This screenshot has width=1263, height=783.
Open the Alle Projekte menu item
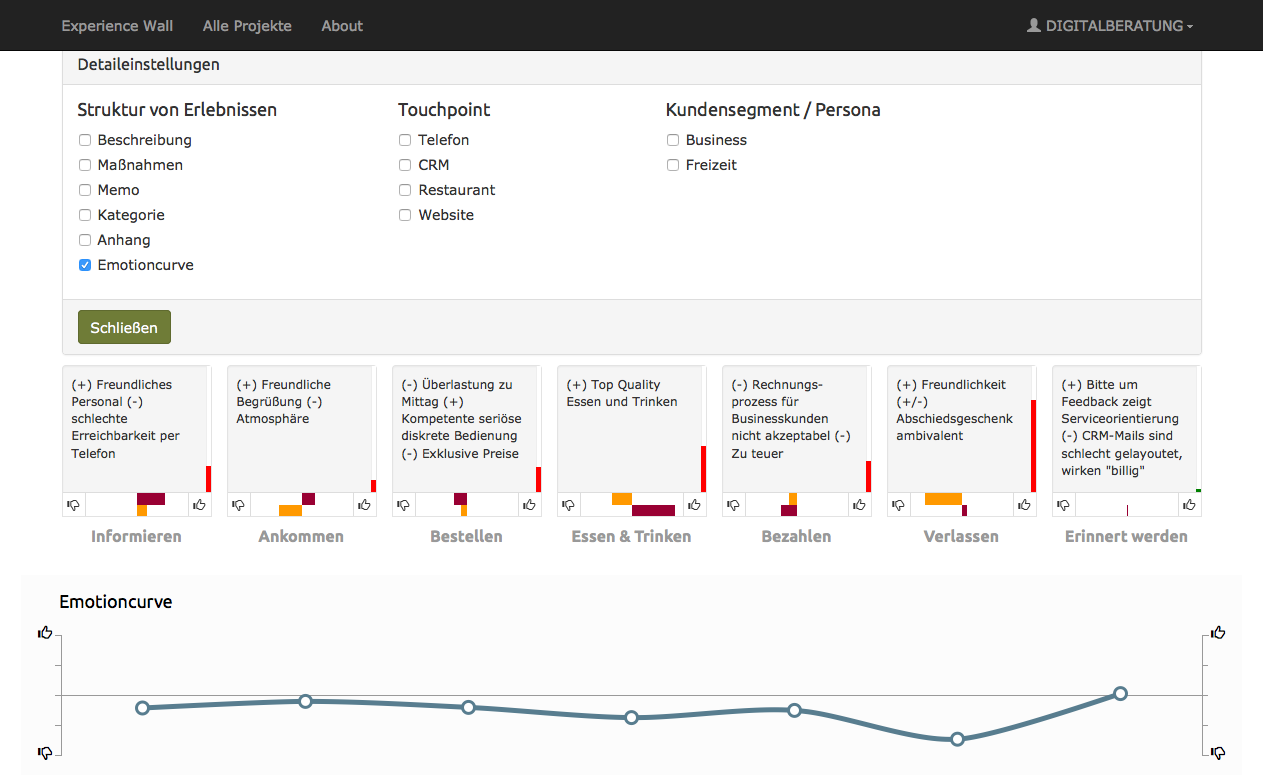coord(247,26)
